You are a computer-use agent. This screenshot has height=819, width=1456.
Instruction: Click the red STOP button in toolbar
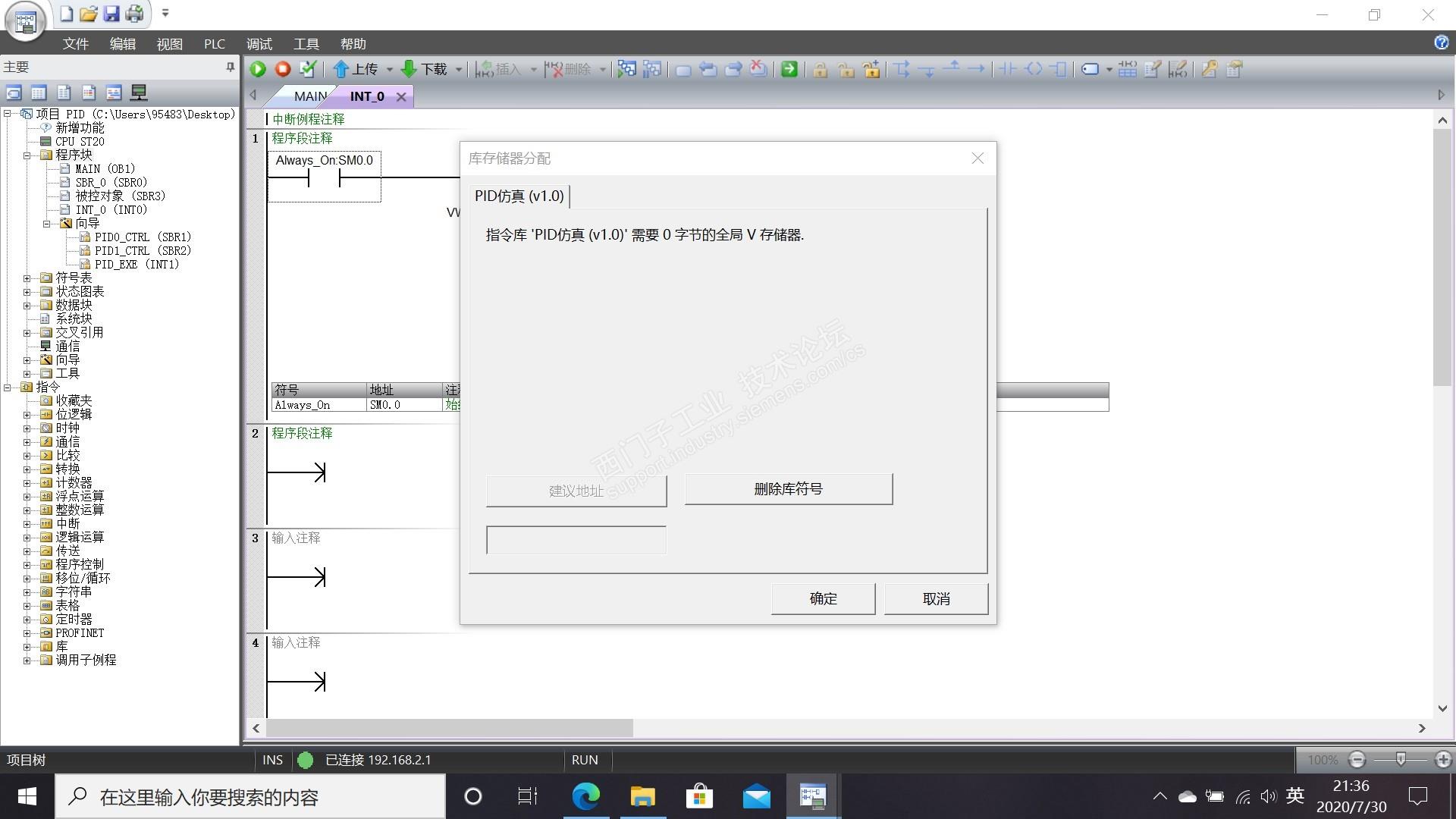click(x=283, y=69)
